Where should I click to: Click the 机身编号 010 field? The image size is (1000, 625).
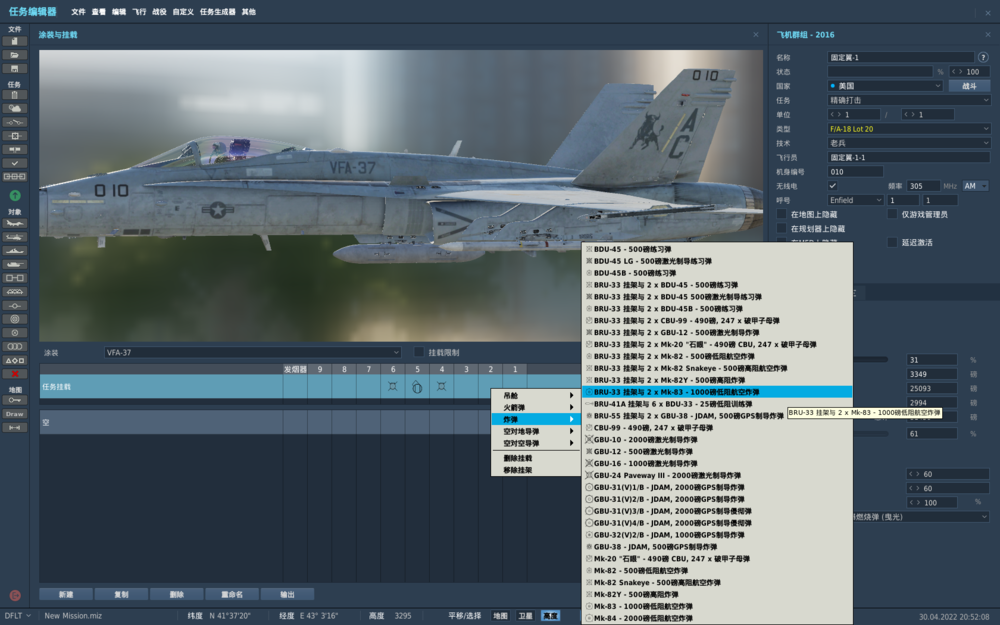point(855,172)
